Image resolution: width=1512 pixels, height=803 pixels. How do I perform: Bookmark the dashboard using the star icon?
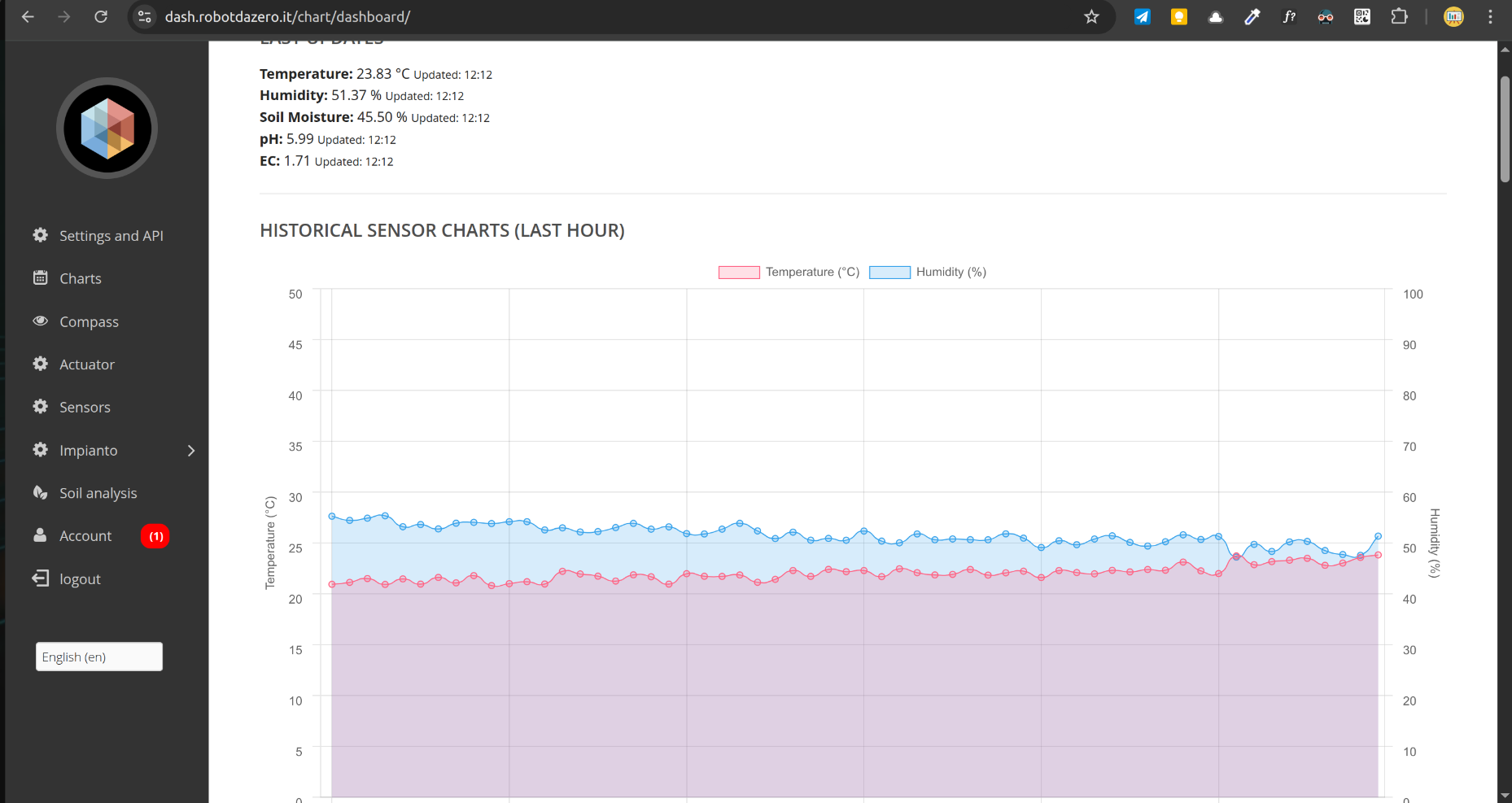tap(1092, 16)
